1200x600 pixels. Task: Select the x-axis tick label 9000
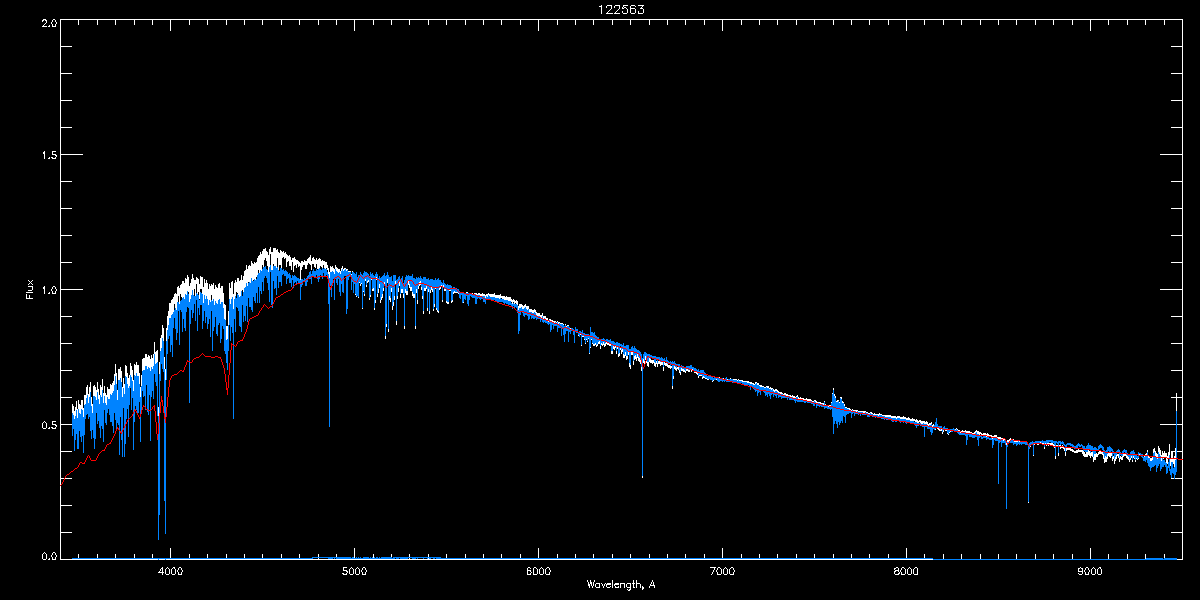click(x=1090, y=571)
